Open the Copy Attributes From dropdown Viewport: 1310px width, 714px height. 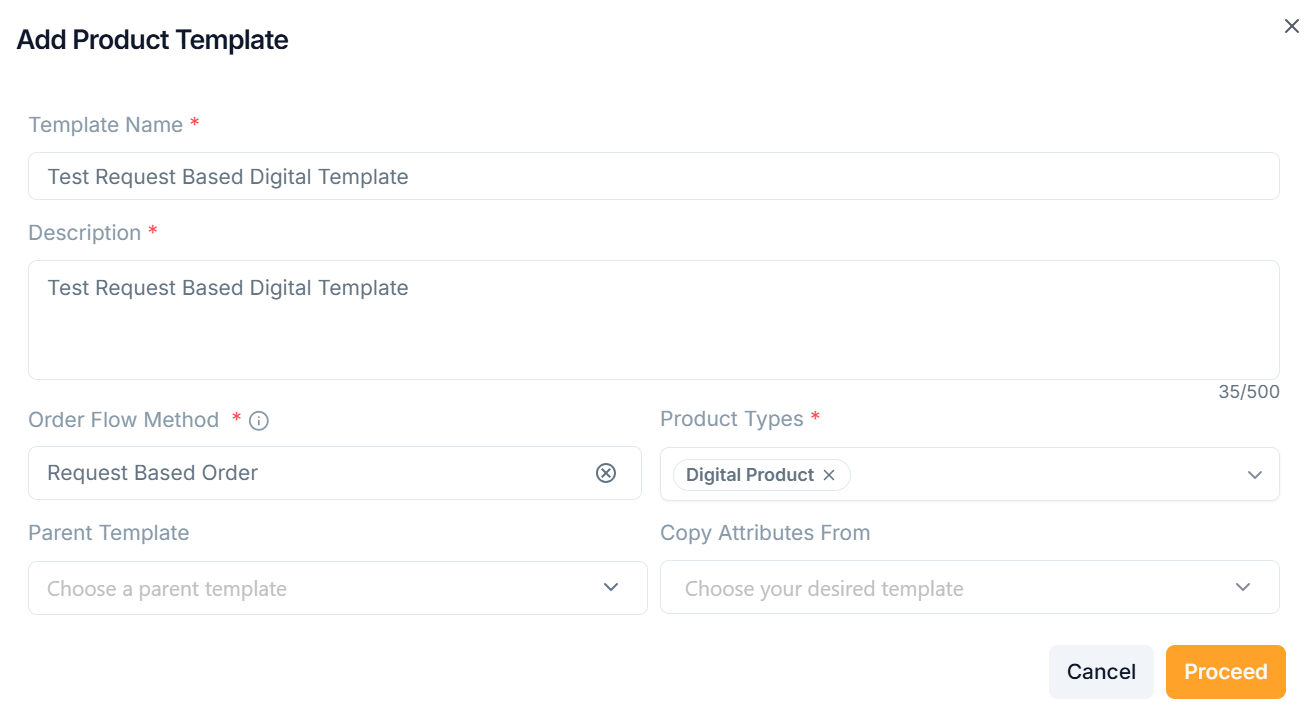(969, 588)
